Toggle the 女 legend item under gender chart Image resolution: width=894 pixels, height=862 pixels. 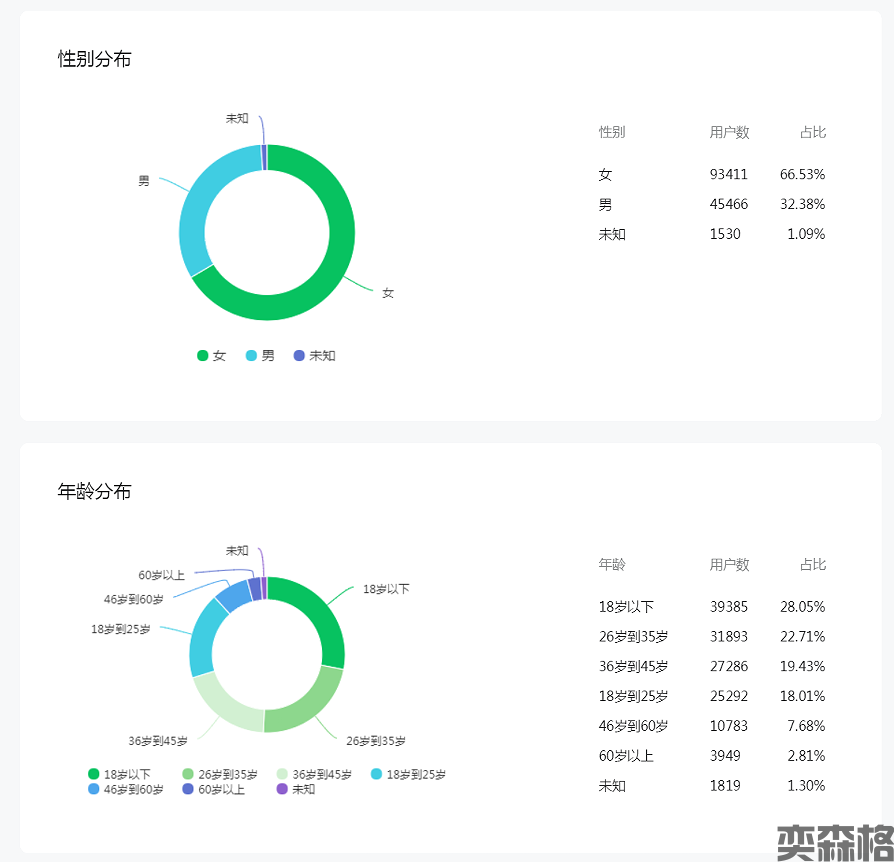coord(211,356)
